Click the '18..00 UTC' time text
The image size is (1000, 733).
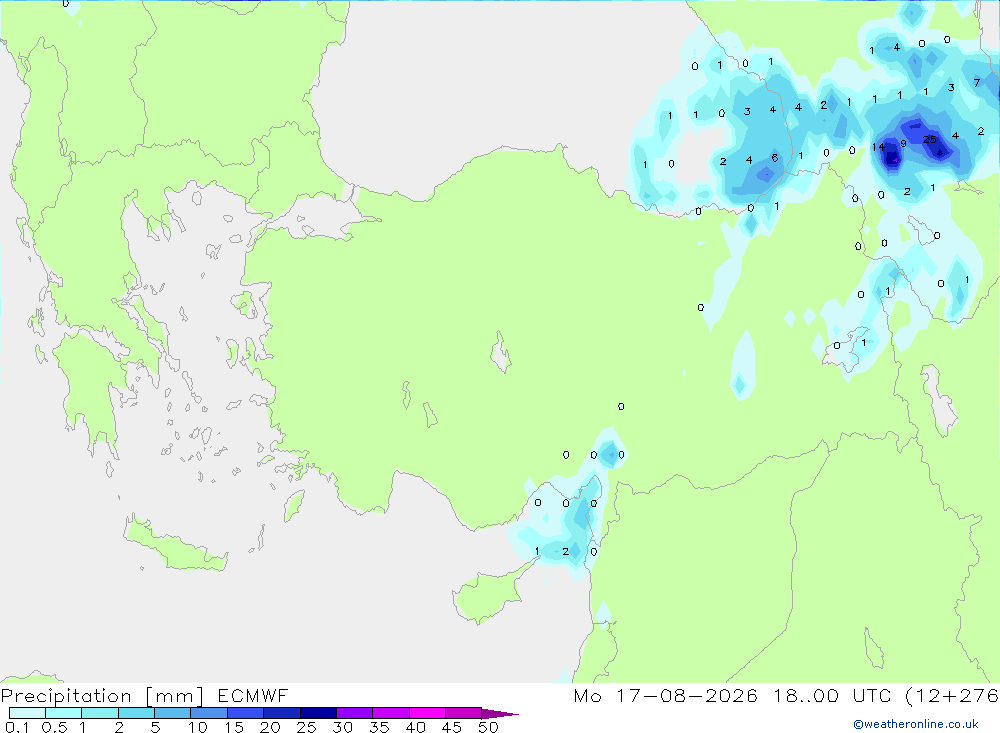point(832,695)
